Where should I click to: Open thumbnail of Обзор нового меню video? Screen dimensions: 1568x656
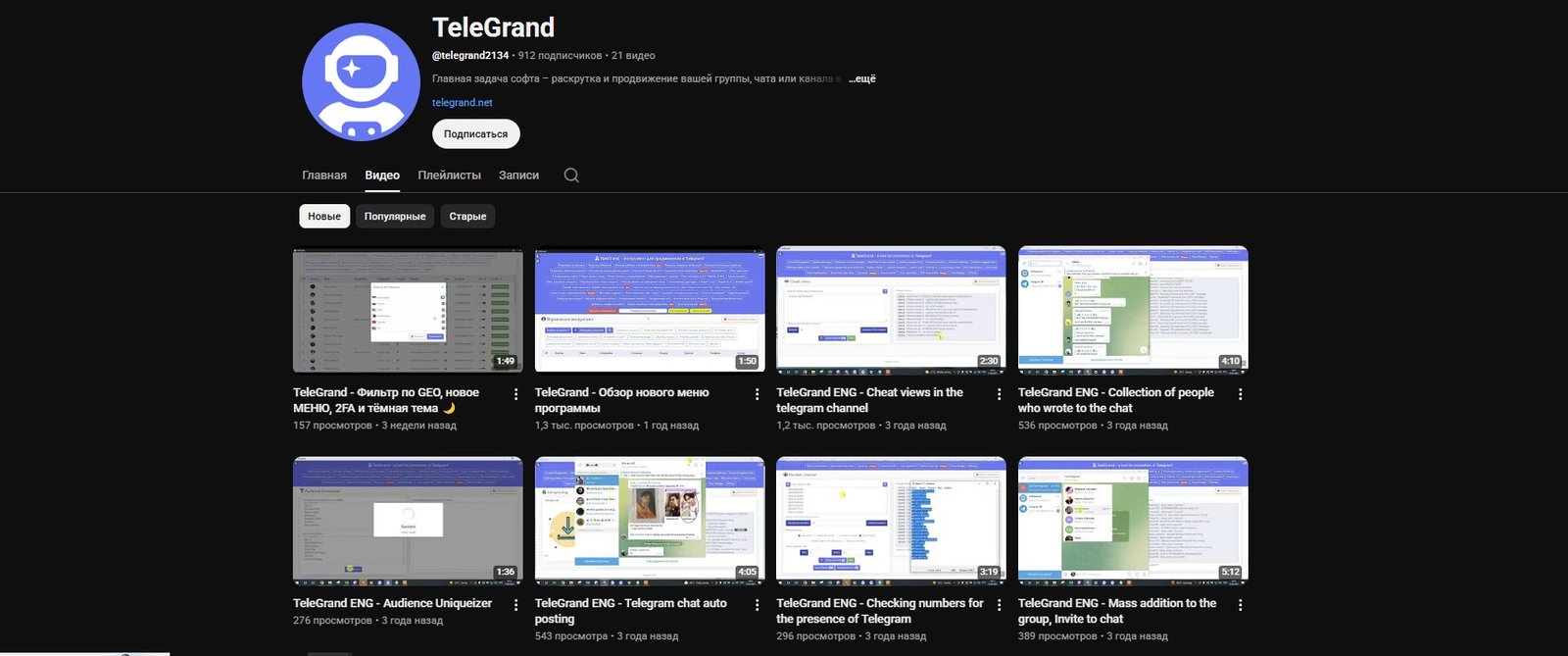(650, 310)
